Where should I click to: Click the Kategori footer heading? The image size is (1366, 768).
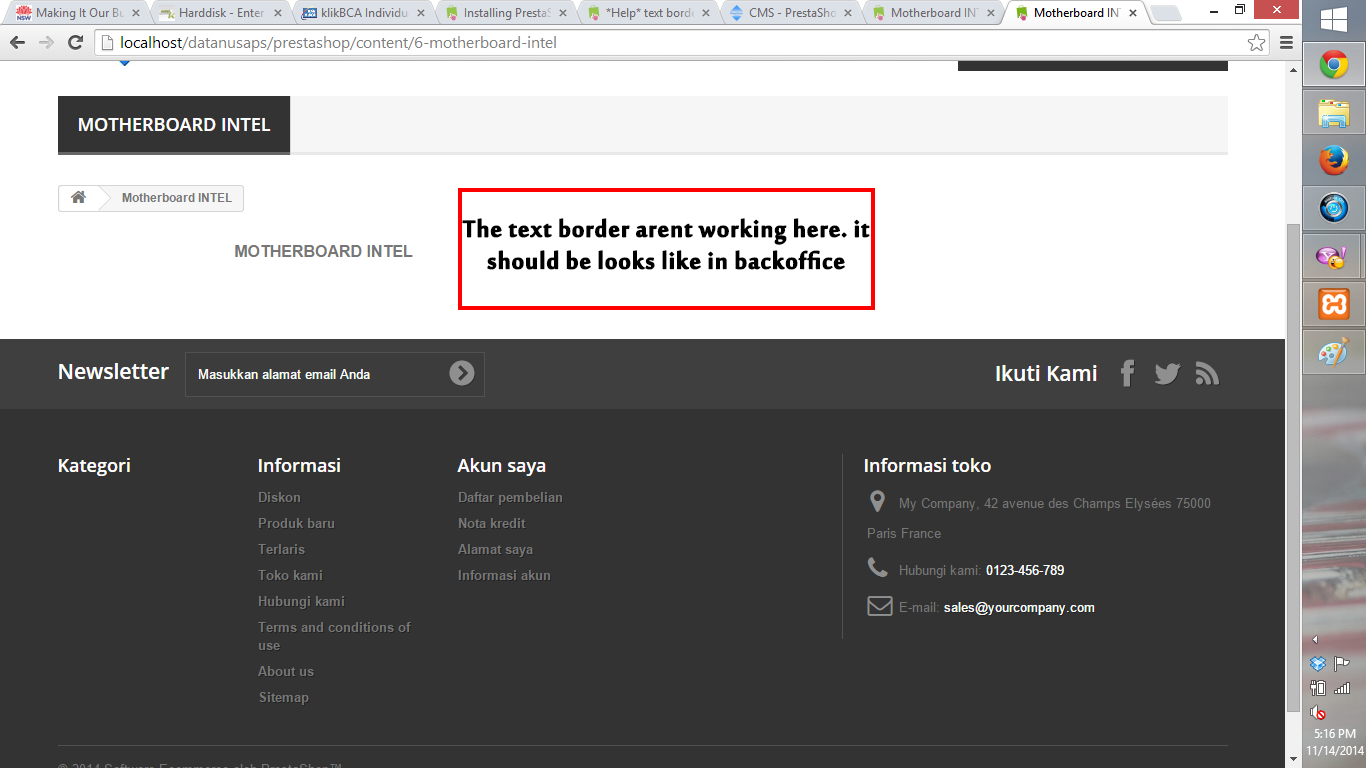[x=94, y=465]
